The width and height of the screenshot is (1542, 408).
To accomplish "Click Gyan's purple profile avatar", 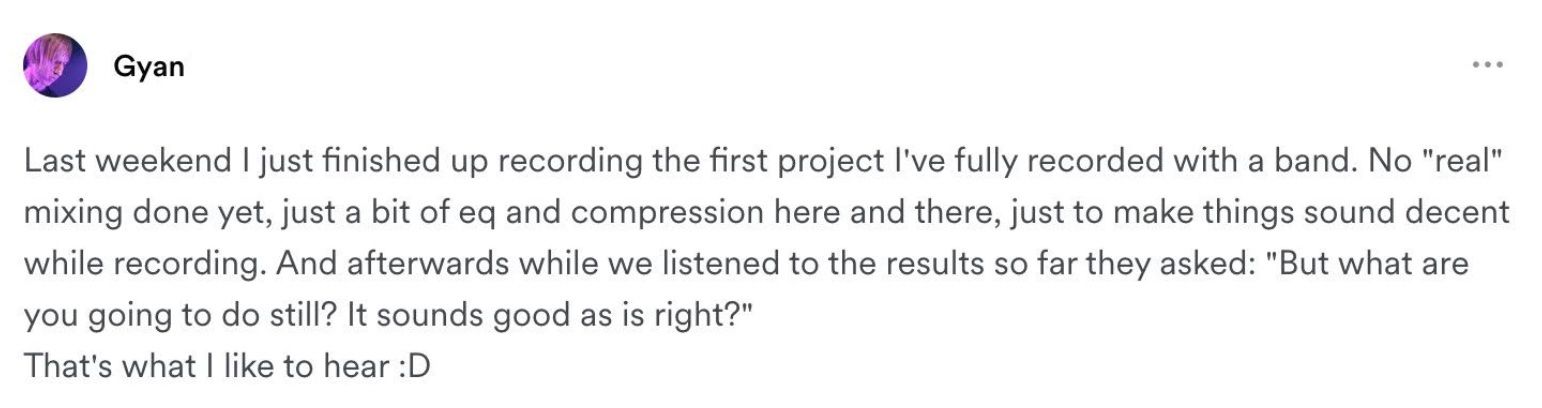I will click(x=54, y=66).
